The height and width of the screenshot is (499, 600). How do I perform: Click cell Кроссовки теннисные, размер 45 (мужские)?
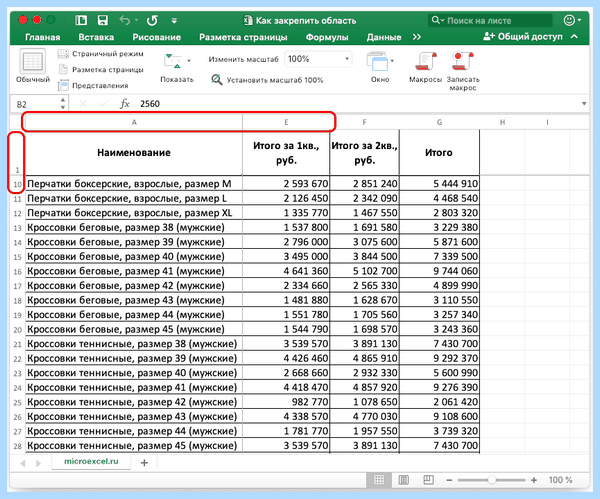(134, 446)
